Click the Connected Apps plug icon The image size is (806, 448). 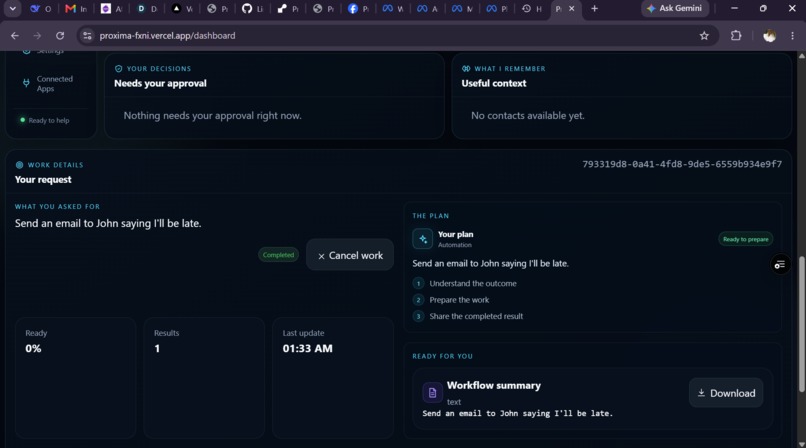pyautogui.click(x=26, y=83)
